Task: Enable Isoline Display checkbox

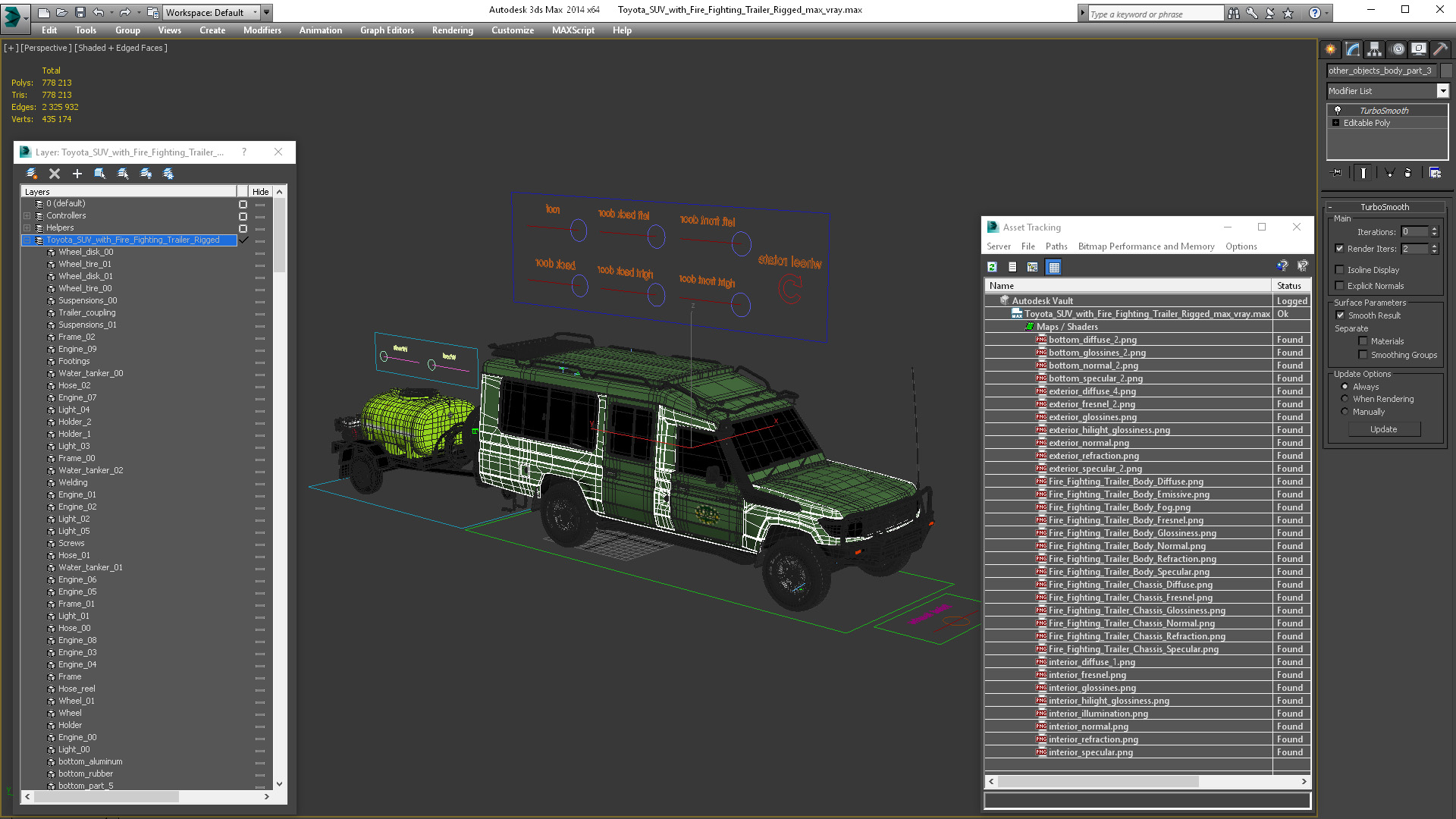Action: click(x=1340, y=270)
